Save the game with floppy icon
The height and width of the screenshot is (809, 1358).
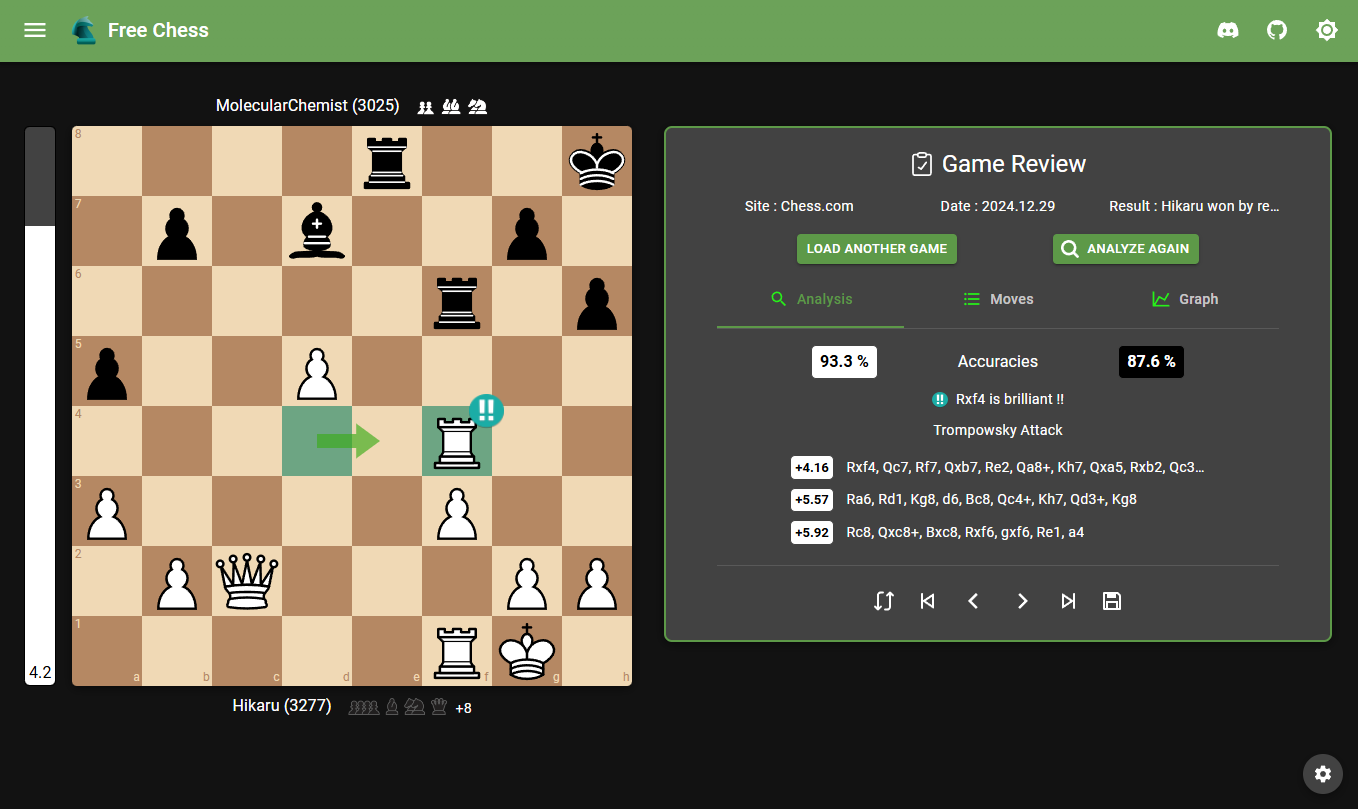(1112, 601)
